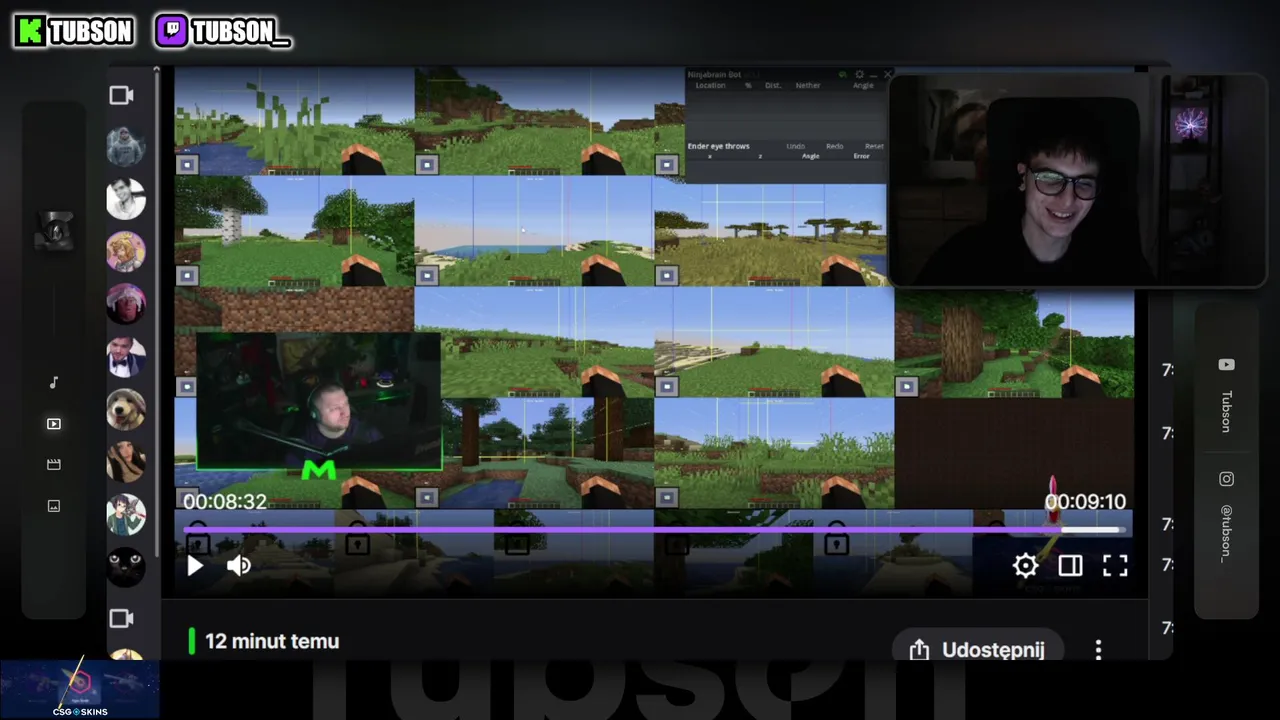Select the blonde cartoon character avatar
Screen dimensions: 1280x720
[x=126, y=251]
